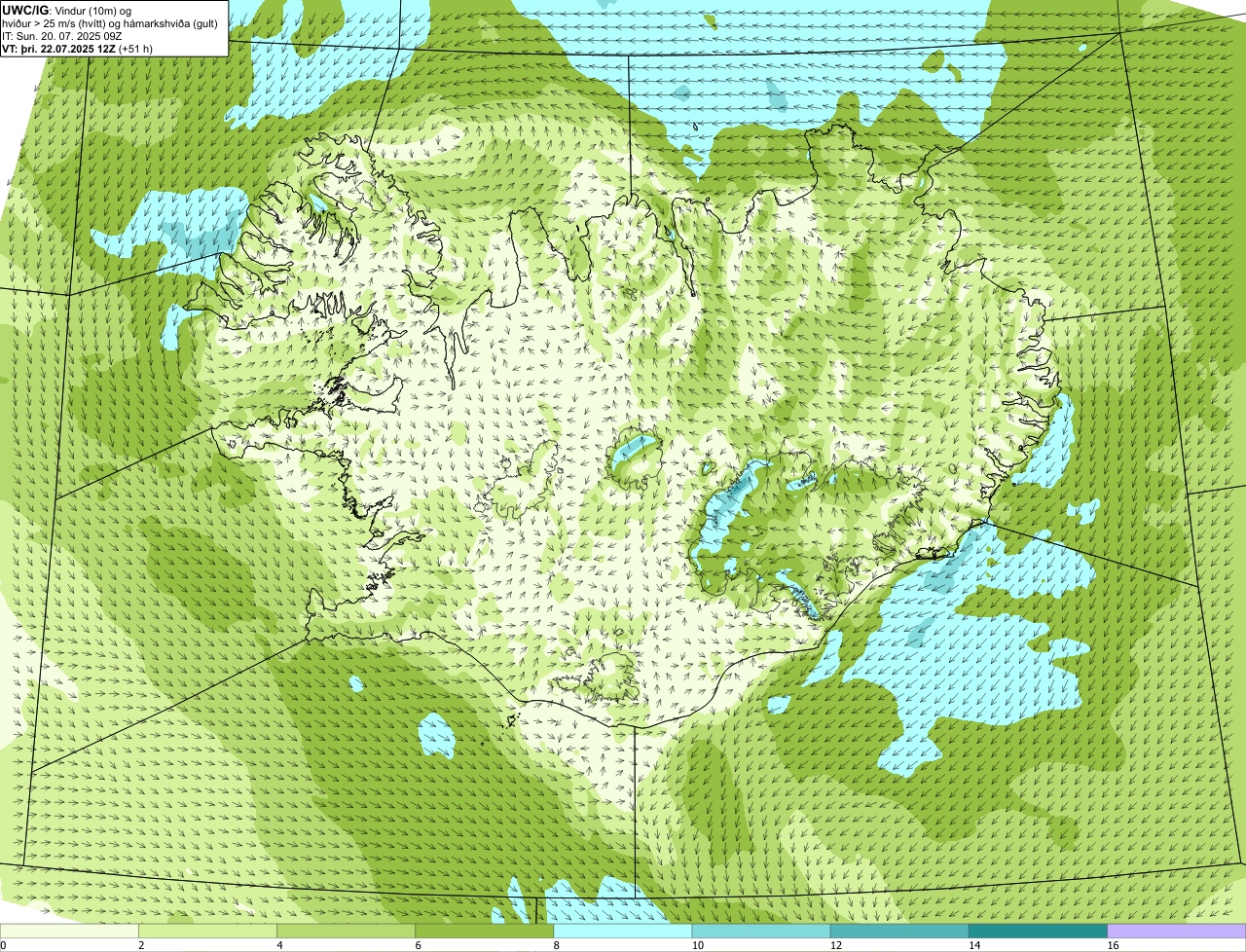
Task: Choose the dark green 6–8 legend swatch
Action: [x=485, y=931]
